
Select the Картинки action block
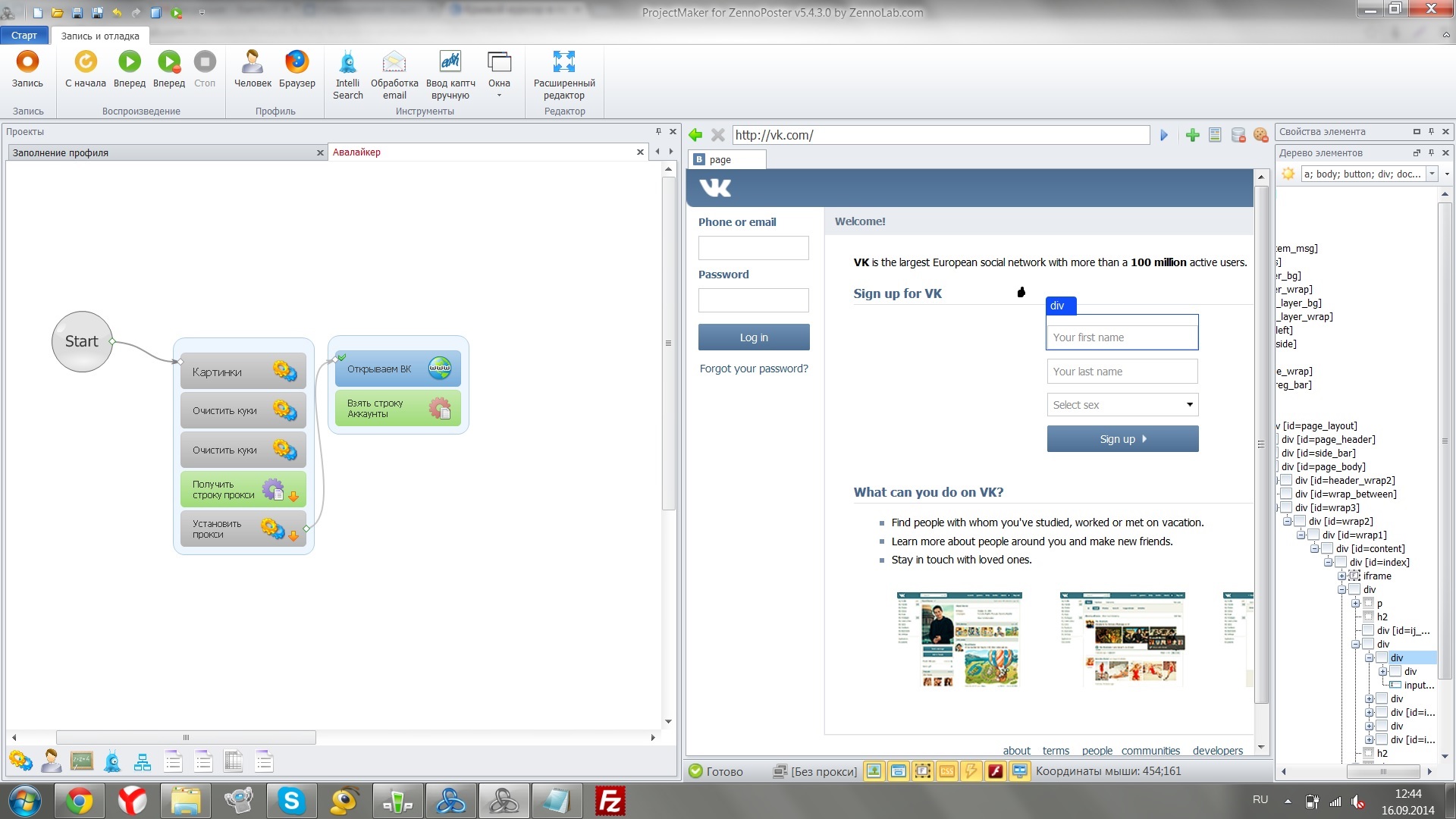coord(243,372)
